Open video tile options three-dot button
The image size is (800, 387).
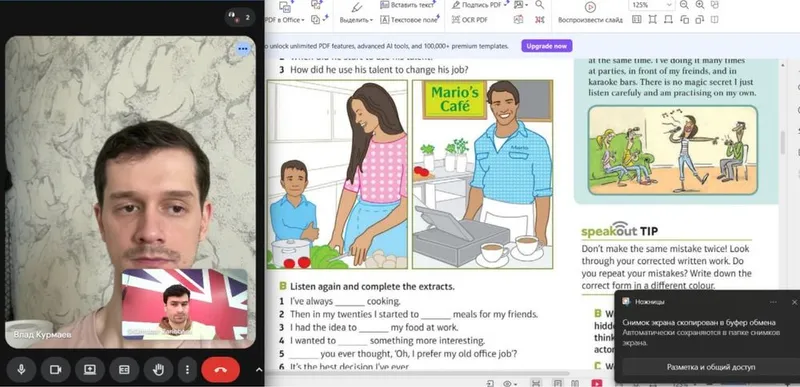pos(243,48)
